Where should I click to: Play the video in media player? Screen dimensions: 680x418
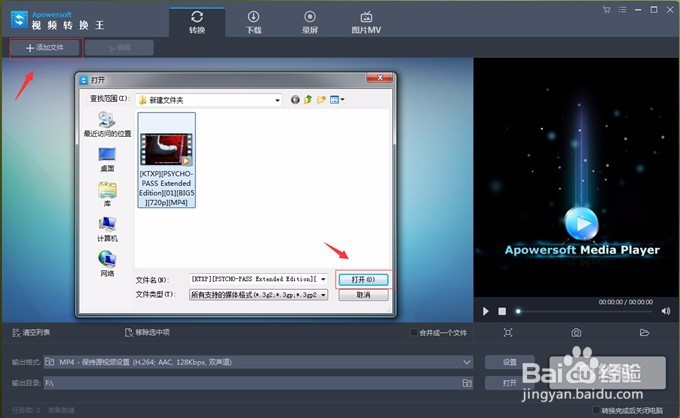(x=486, y=311)
